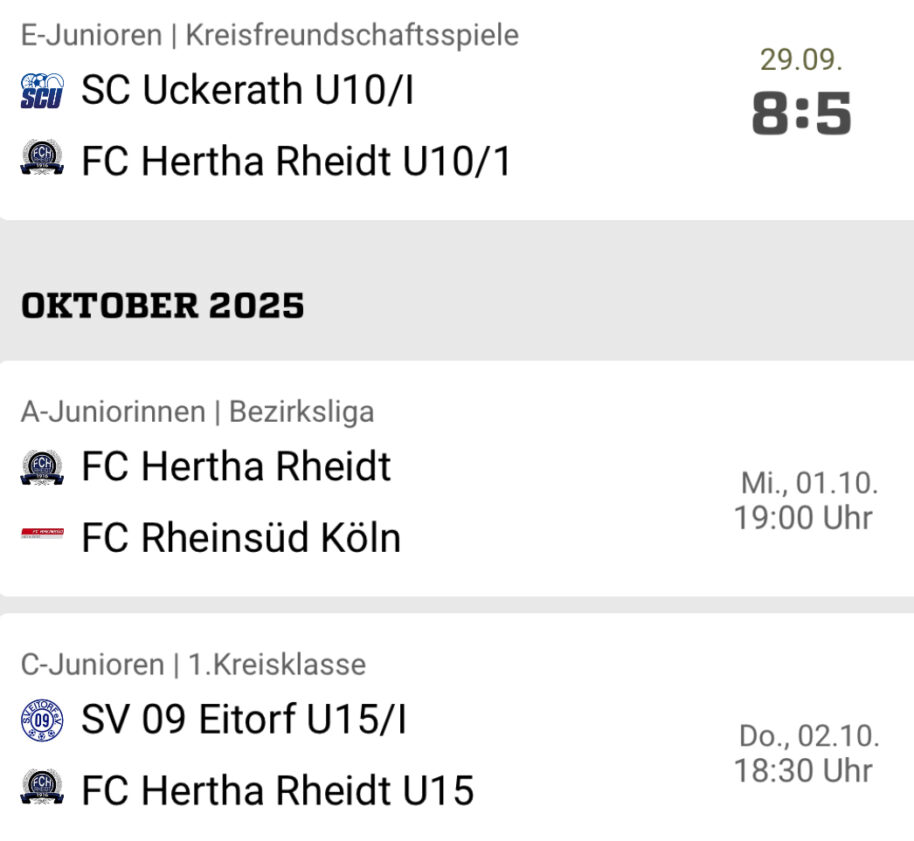
Task: Open SC Uckerath U10/I team page
Action: pyautogui.click(x=247, y=91)
